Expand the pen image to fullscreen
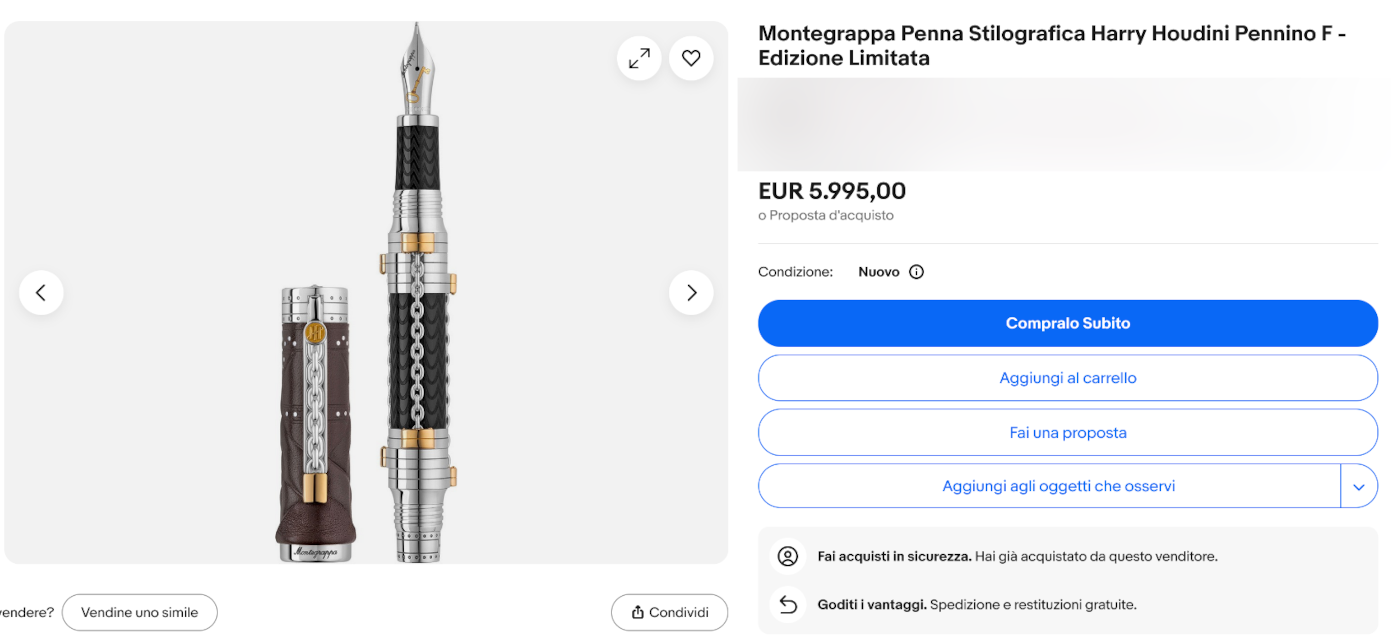This screenshot has width=1400, height=639. pyautogui.click(x=639, y=59)
